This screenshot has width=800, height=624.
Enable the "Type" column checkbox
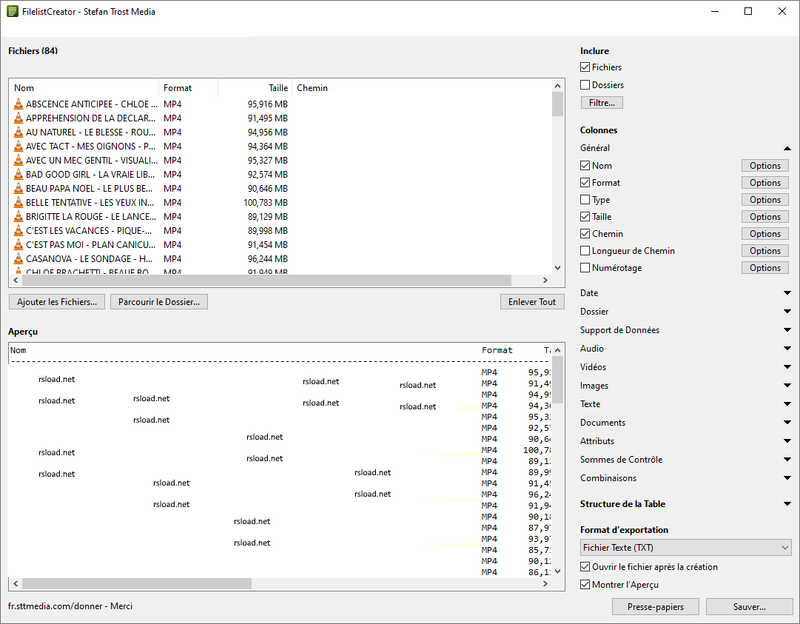coord(585,199)
